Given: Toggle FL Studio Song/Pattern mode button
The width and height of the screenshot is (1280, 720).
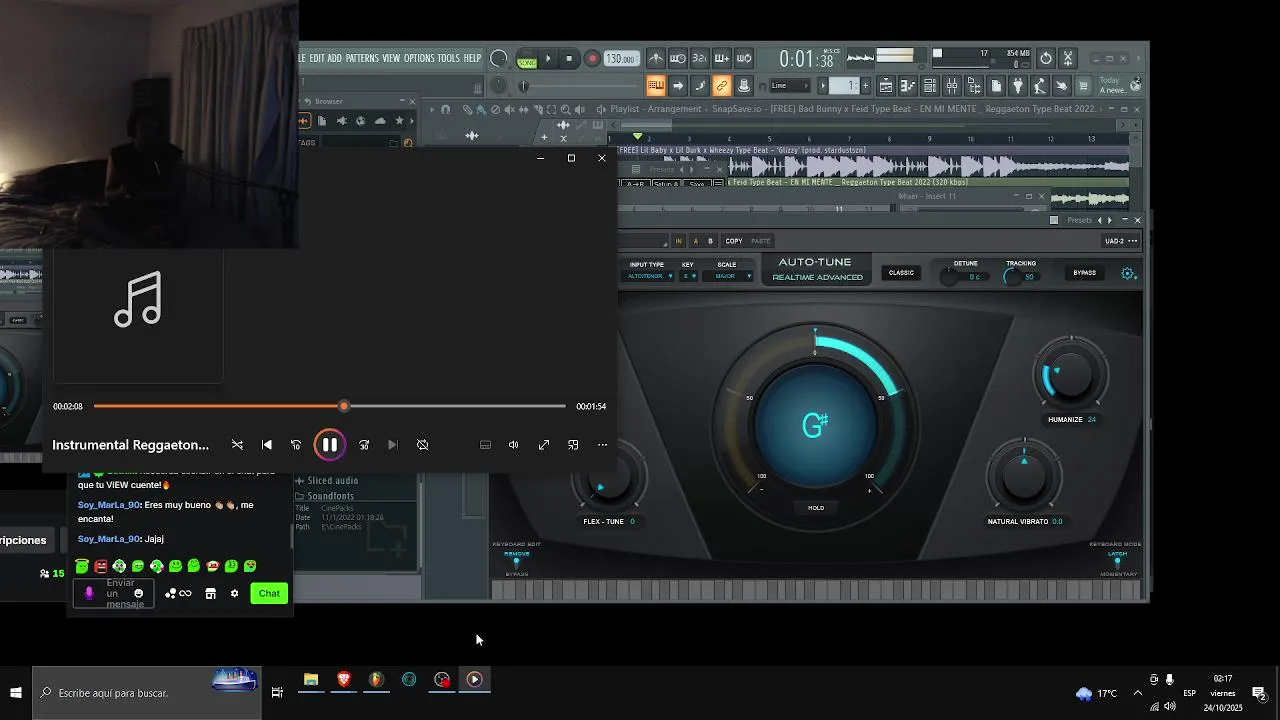Looking at the screenshot, I should coord(527,58).
